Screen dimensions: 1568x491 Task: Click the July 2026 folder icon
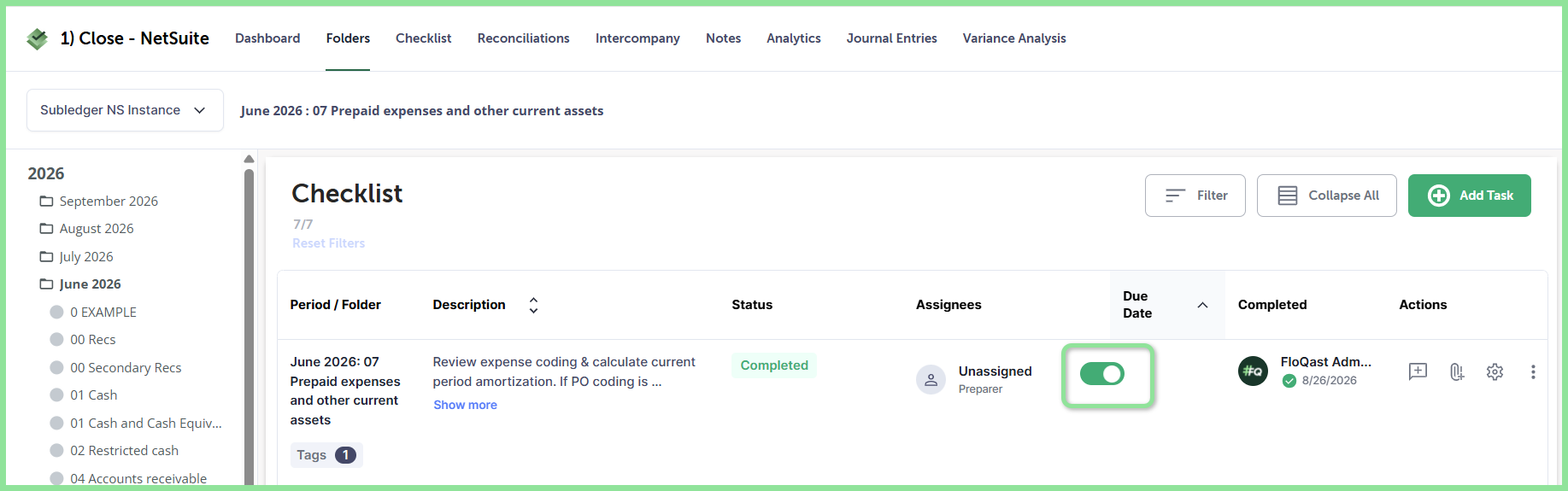pyautogui.click(x=46, y=257)
